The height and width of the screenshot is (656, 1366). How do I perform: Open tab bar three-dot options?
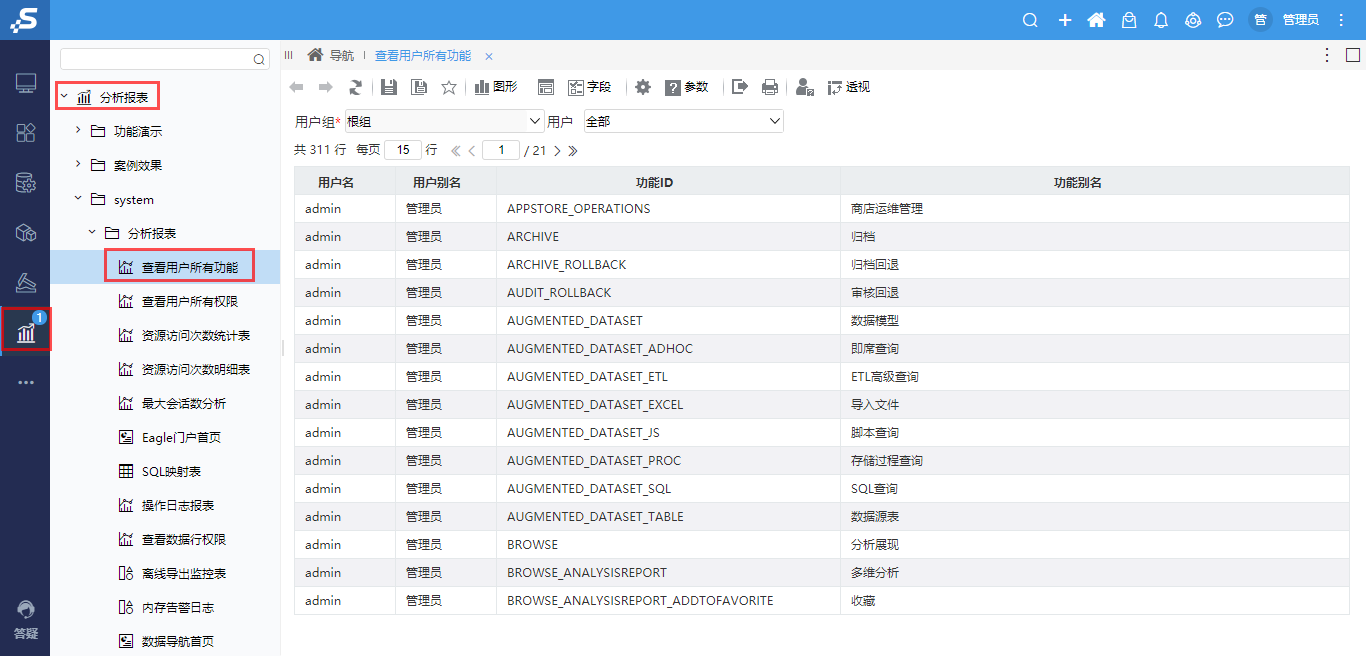point(1327,55)
